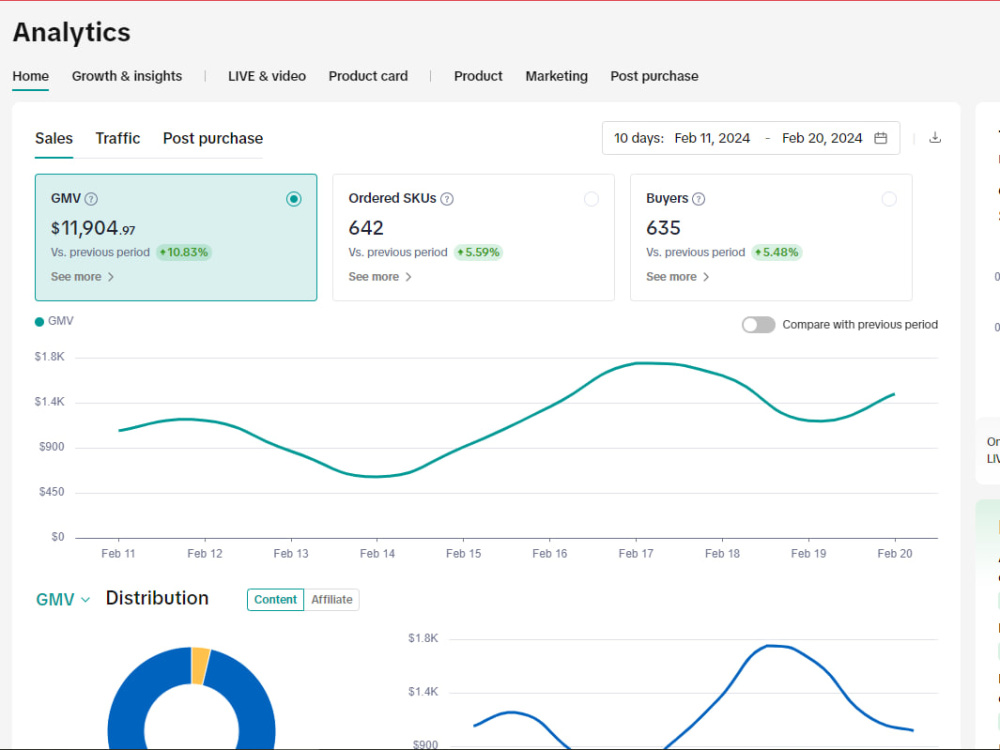This screenshot has width=1000, height=750.
Task: Click the yellow donut chart slice
Action: coord(200,666)
